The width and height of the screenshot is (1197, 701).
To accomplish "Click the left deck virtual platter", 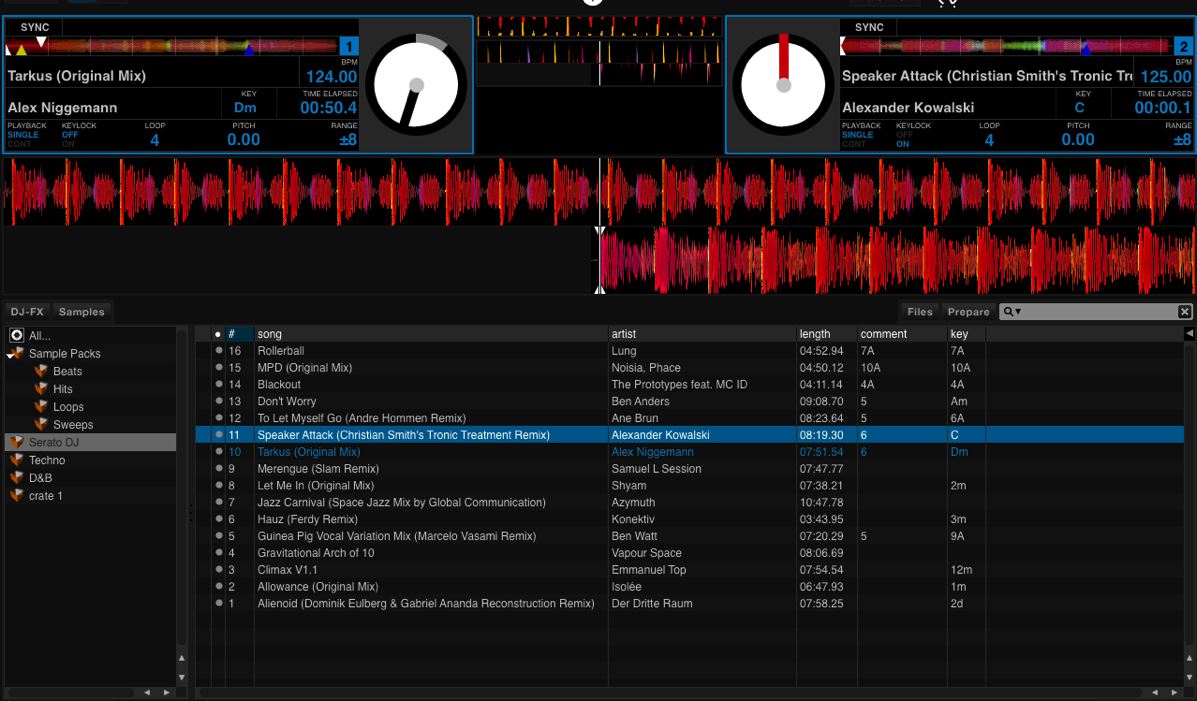I will coord(416,86).
